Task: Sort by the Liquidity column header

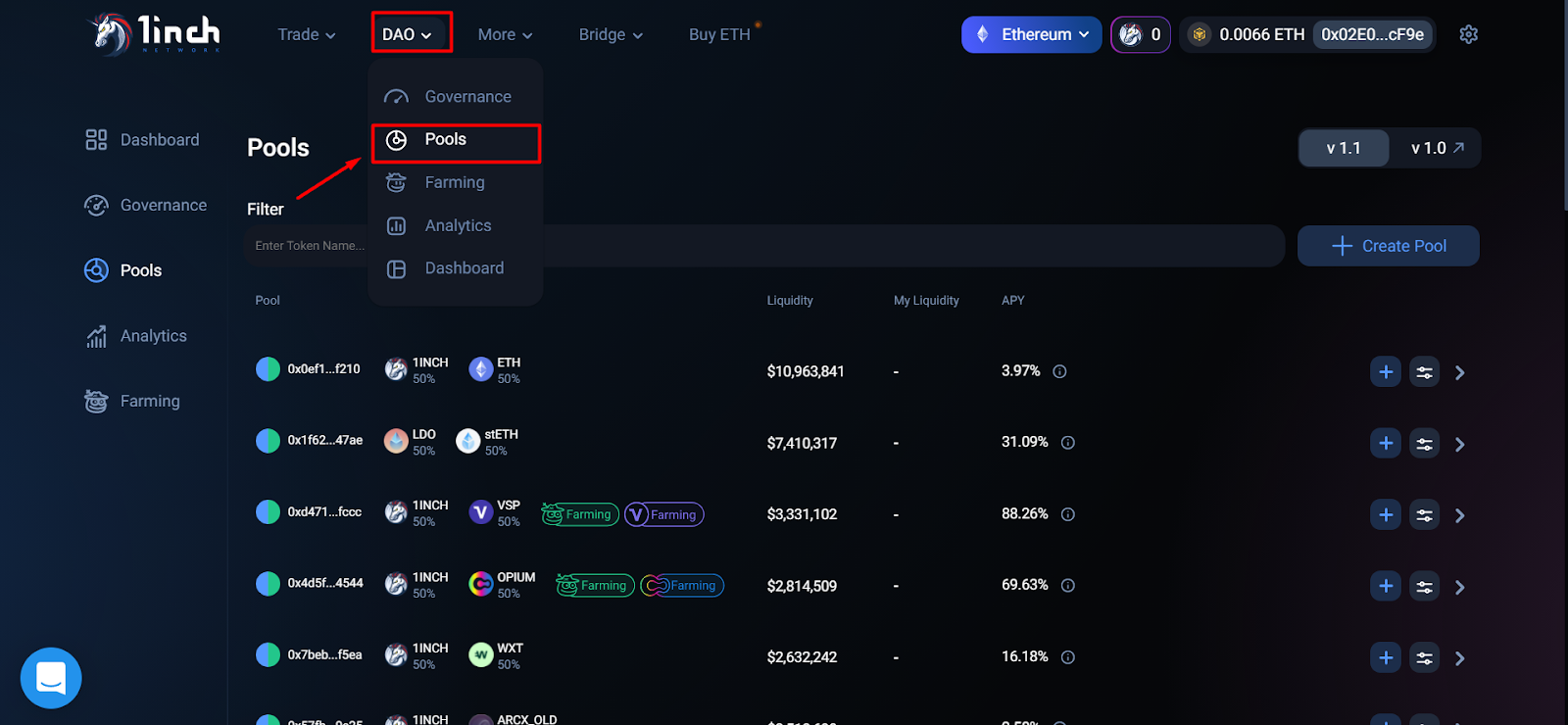Action: pos(790,301)
